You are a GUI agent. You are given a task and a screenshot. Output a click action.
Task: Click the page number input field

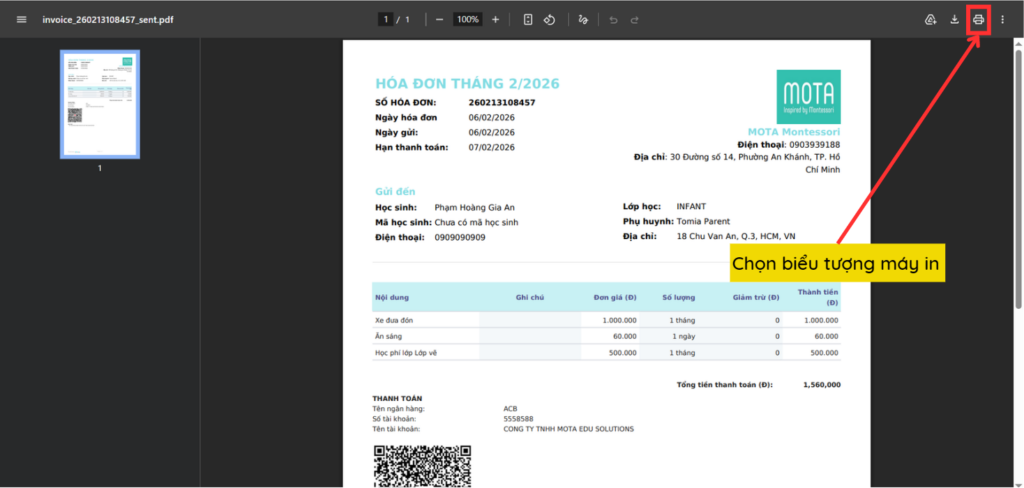[385, 20]
